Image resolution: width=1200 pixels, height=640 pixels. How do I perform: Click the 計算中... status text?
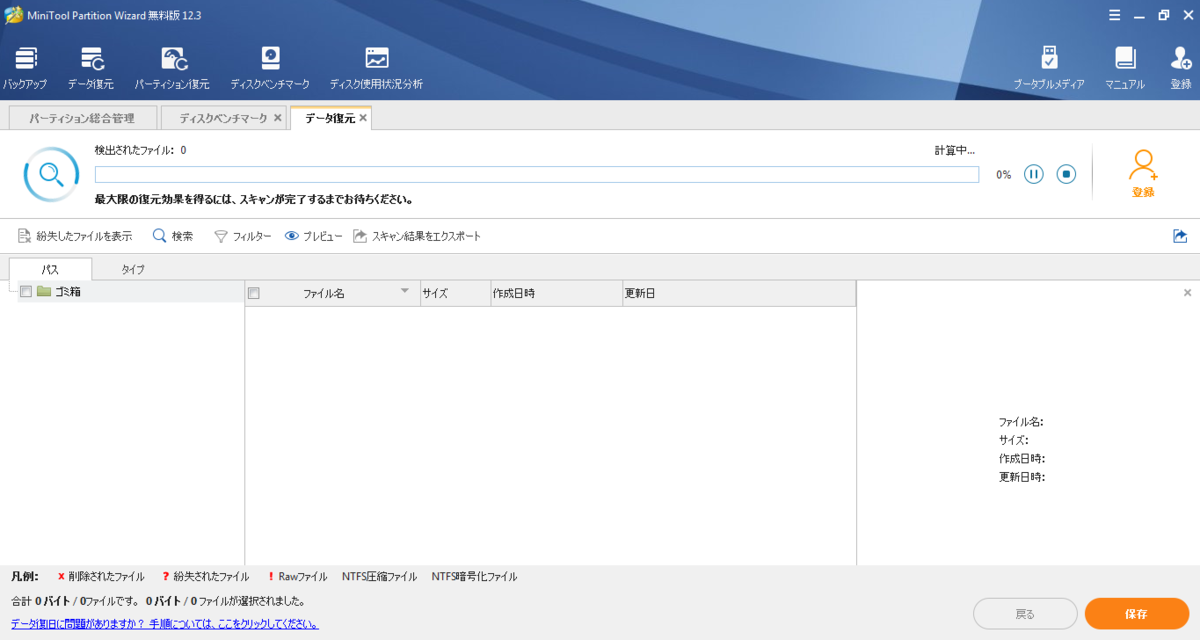click(954, 150)
